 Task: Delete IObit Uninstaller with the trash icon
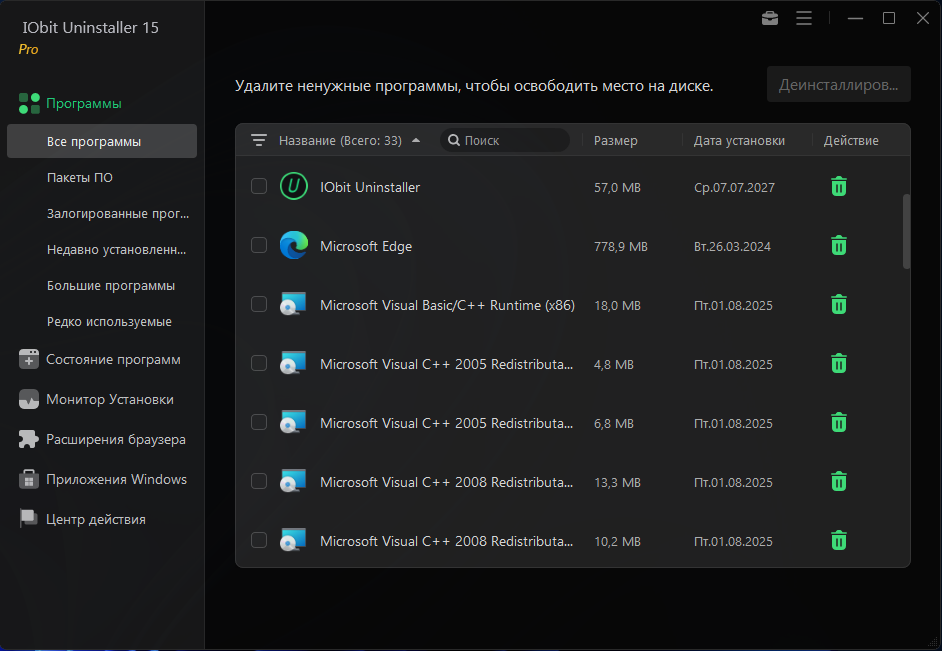[x=839, y=187]
